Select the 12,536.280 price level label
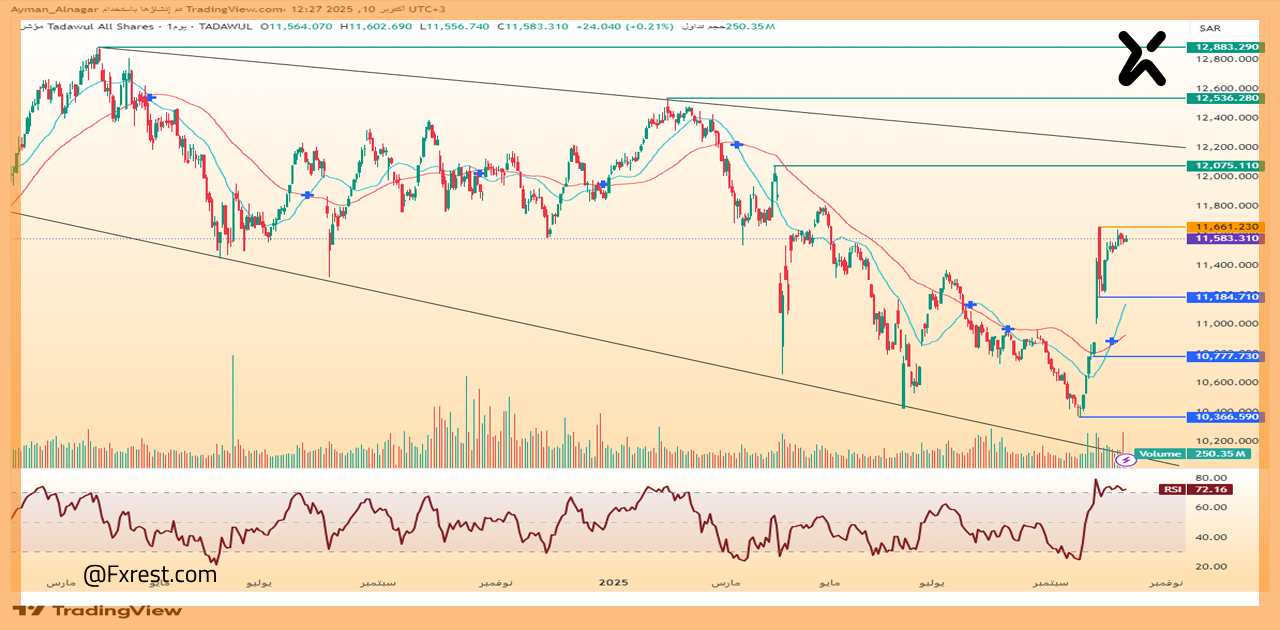This screenshot has height=630, width=1280. click(1224, 98)
